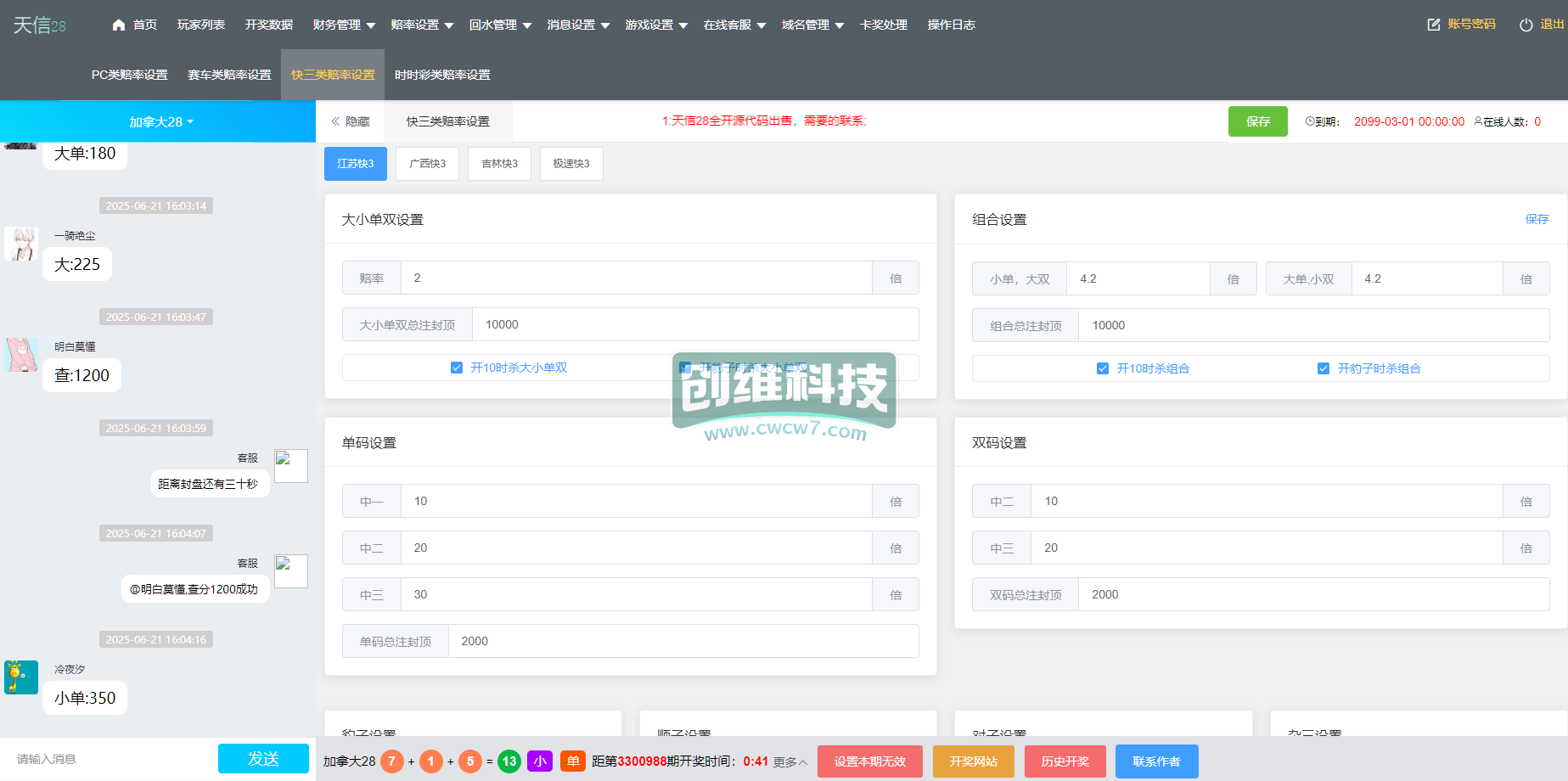The image size is (1568, 781).
Task: Click the purple 小 result badge
Action: click(540, 761)
